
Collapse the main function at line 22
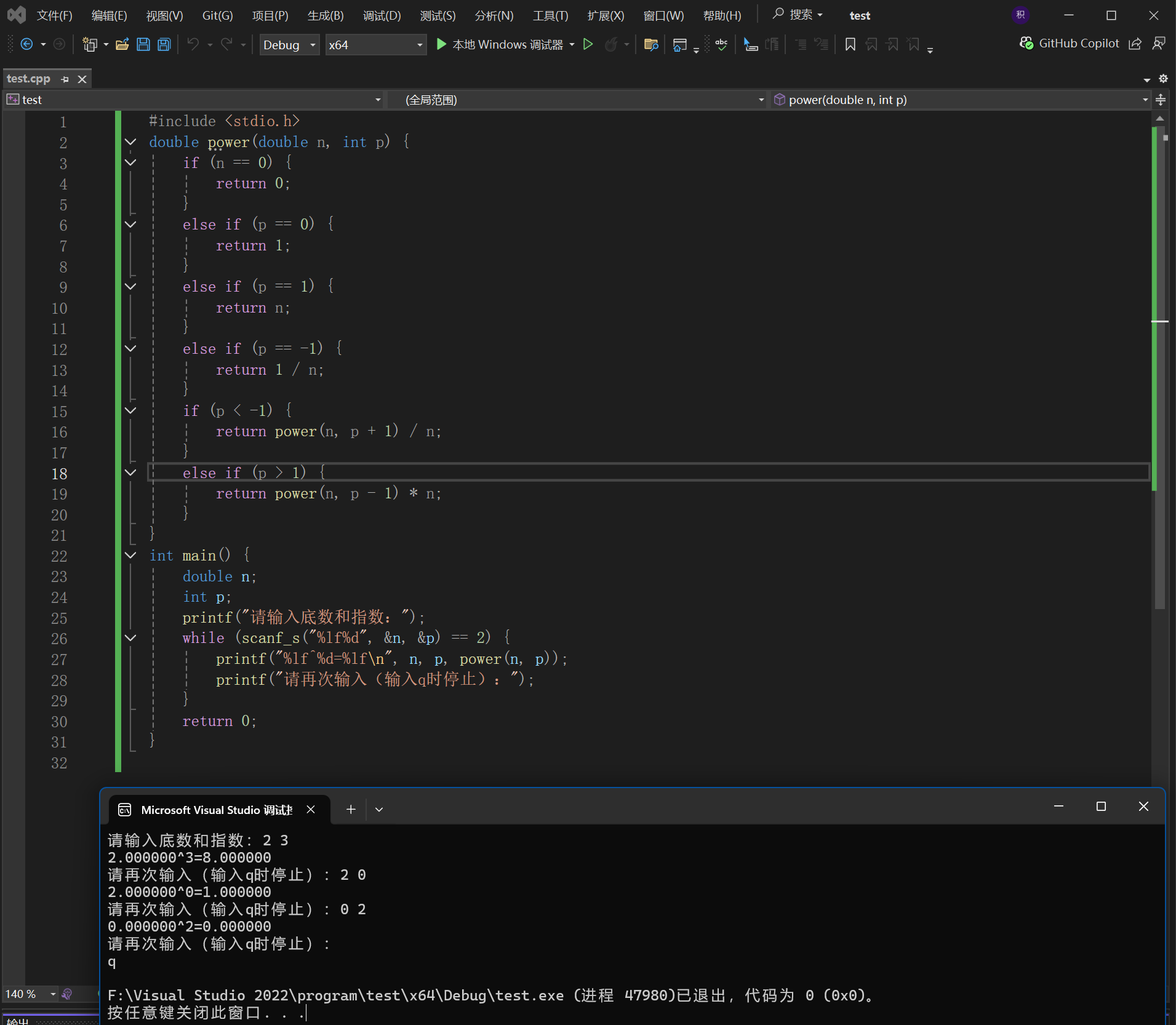[130, 556]
